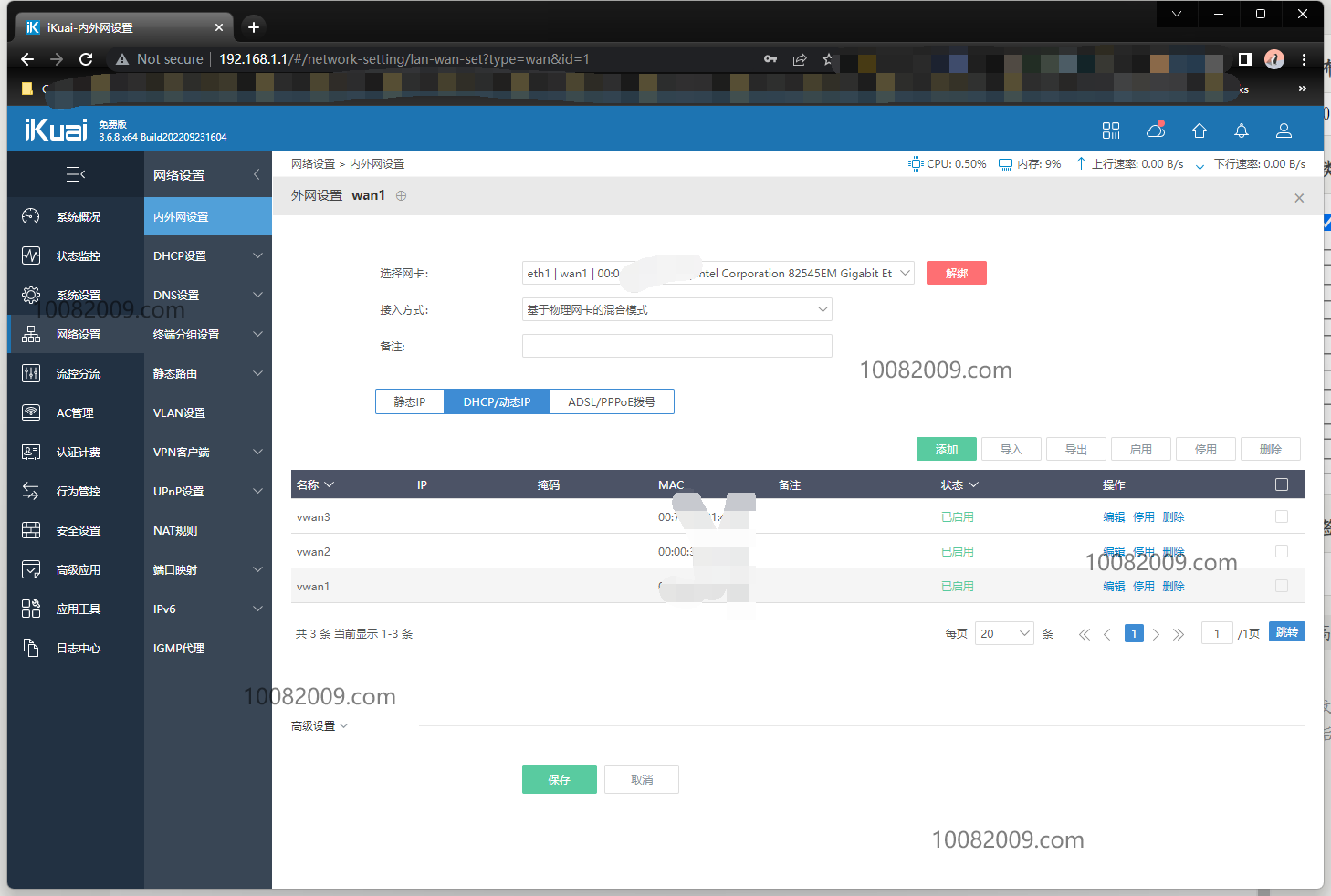This screenshot has width=1331, height=896.
Task: Switch to the 静态IP tab
Action: pos(410,401)
